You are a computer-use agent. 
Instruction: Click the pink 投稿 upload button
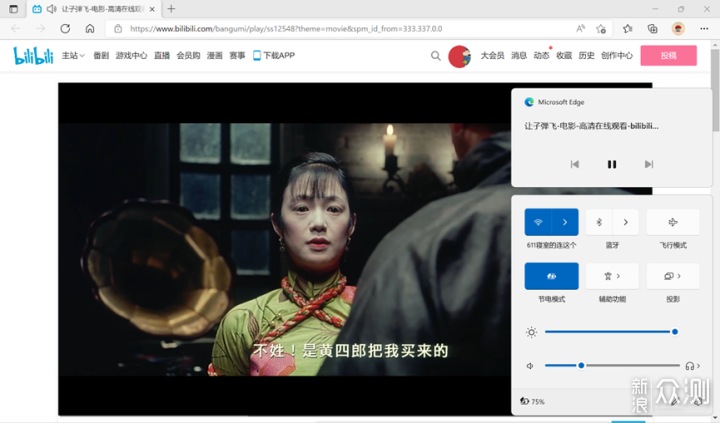point(669,56)
